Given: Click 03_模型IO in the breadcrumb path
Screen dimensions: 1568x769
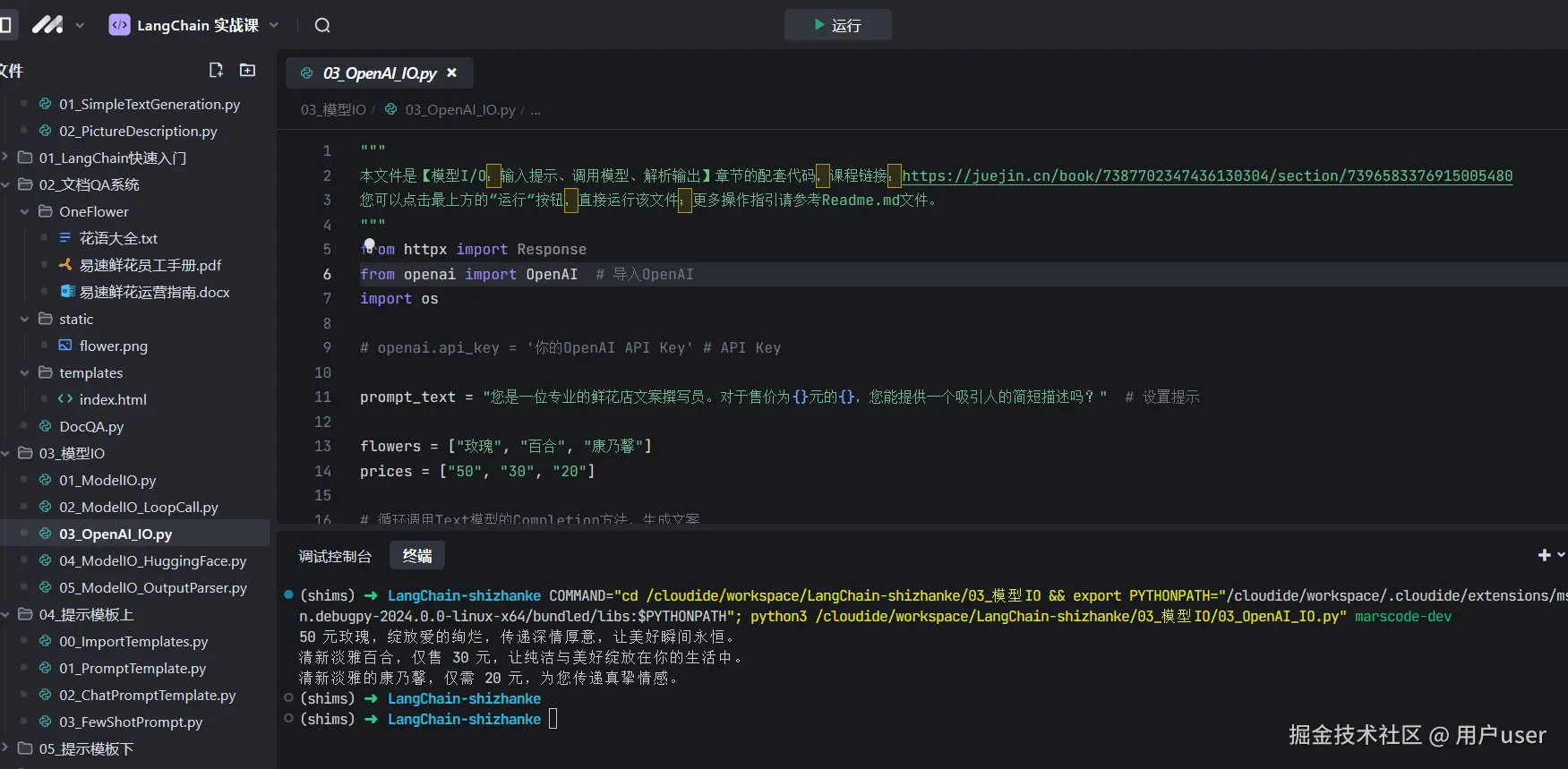Looking at the screenshot, I should click(x=333, y=110).
